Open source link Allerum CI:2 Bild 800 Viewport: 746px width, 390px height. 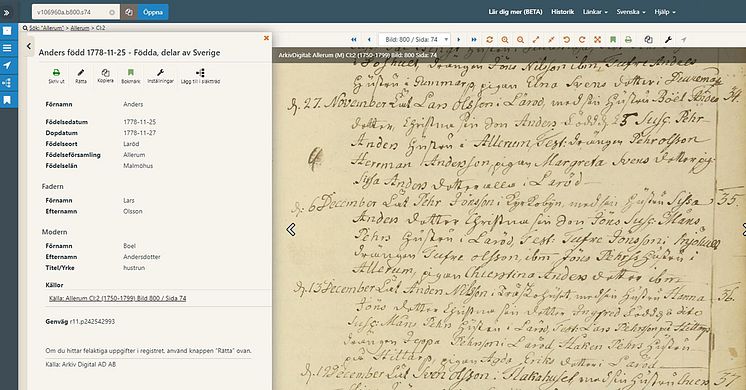(x=118, y=298)
